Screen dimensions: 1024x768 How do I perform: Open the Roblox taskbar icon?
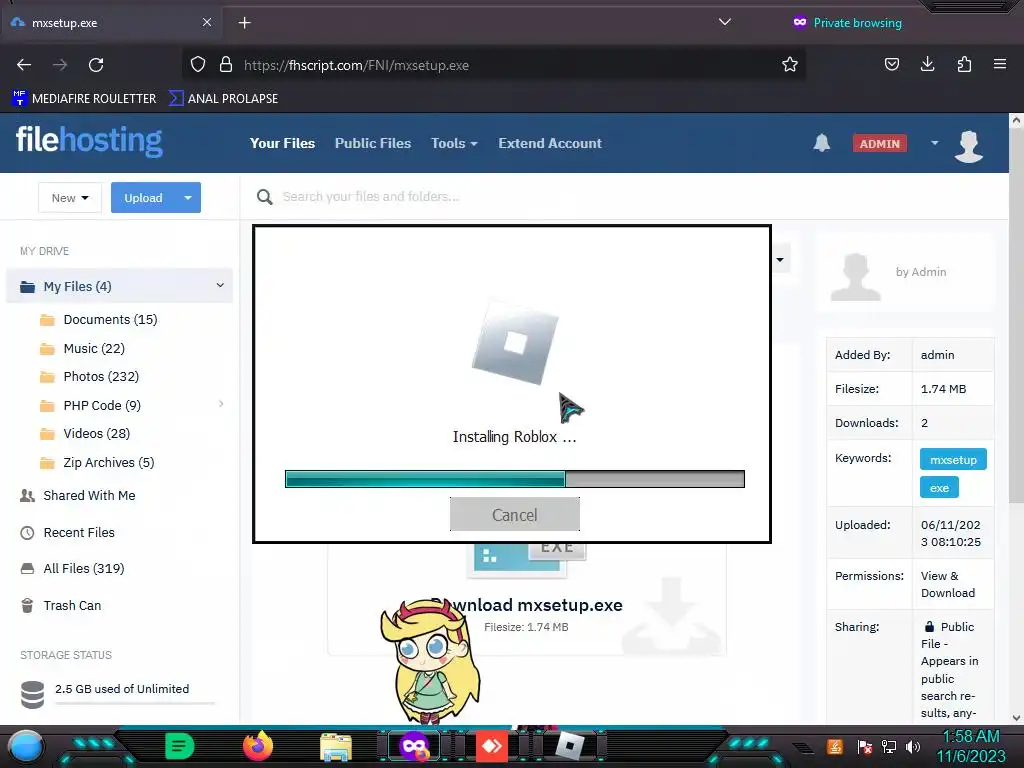click(x=570, y=746)
